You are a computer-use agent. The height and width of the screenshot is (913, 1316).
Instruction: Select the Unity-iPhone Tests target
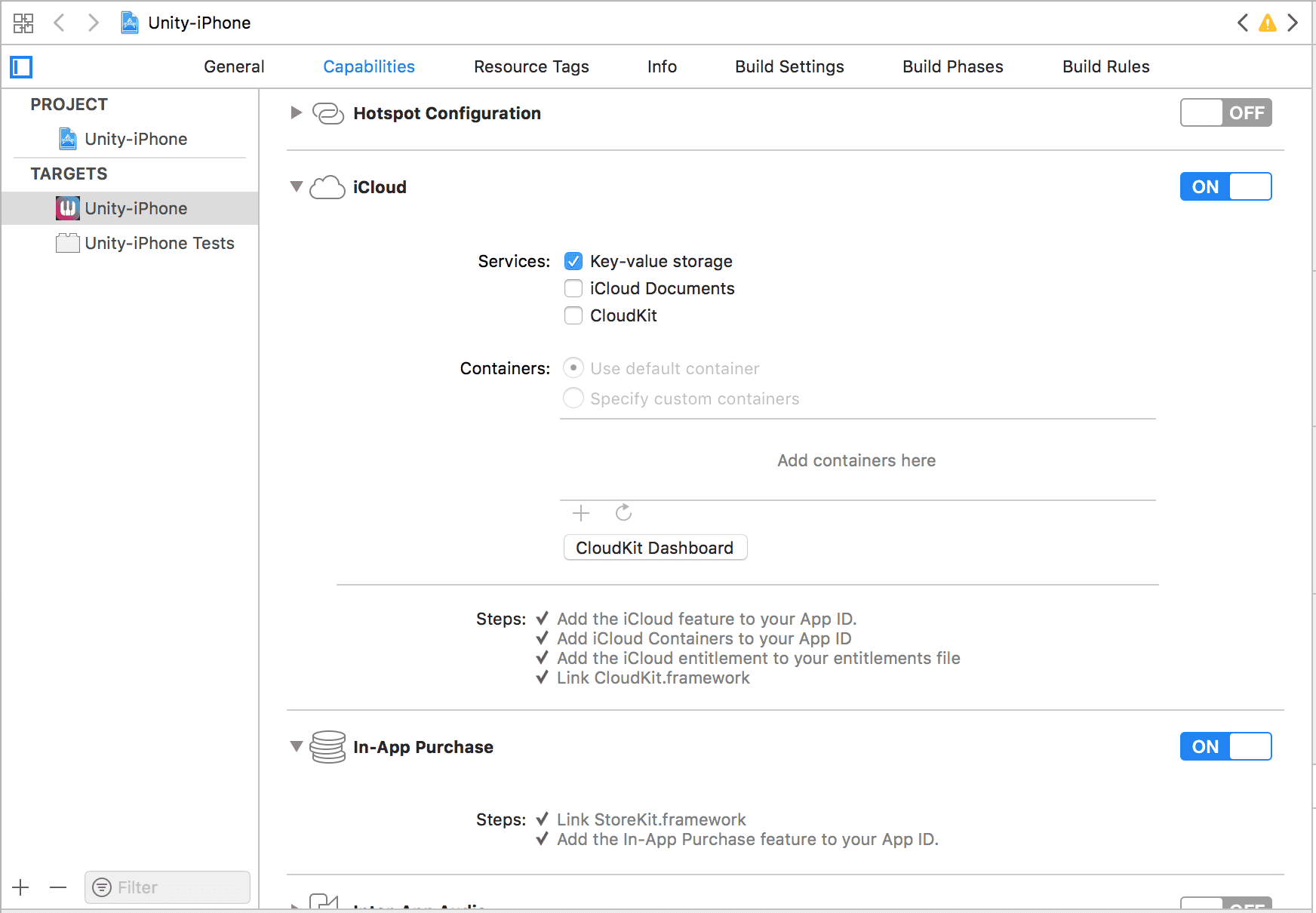(x=130, y=243)
